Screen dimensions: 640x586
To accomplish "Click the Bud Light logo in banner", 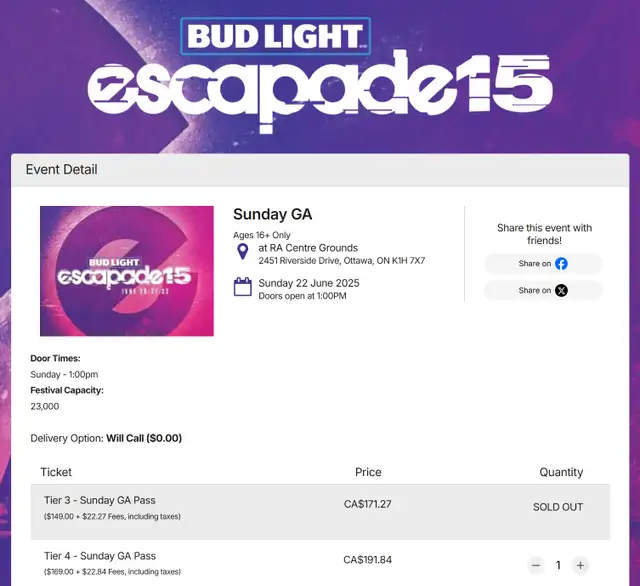I will (x=276, y=36).
